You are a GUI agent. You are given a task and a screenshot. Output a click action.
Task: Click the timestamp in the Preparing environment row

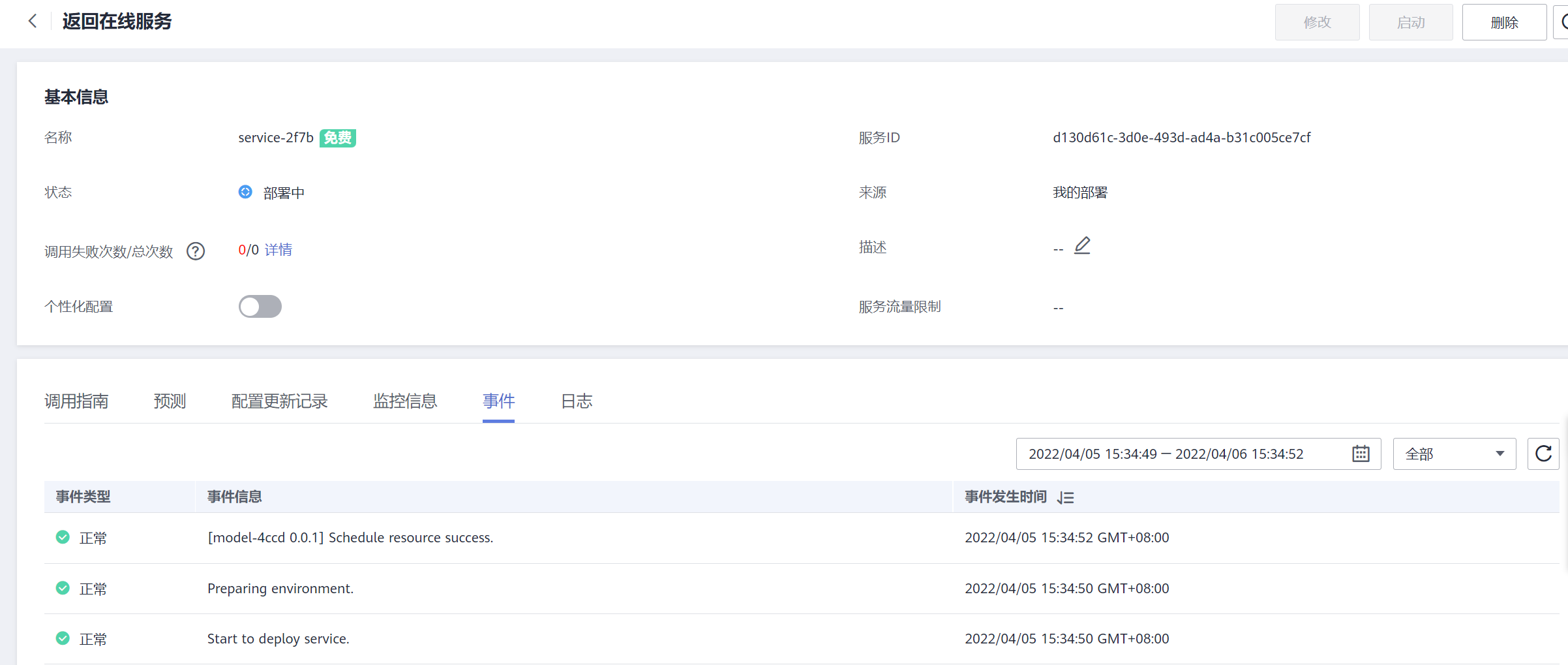[x=1067, y=589]
